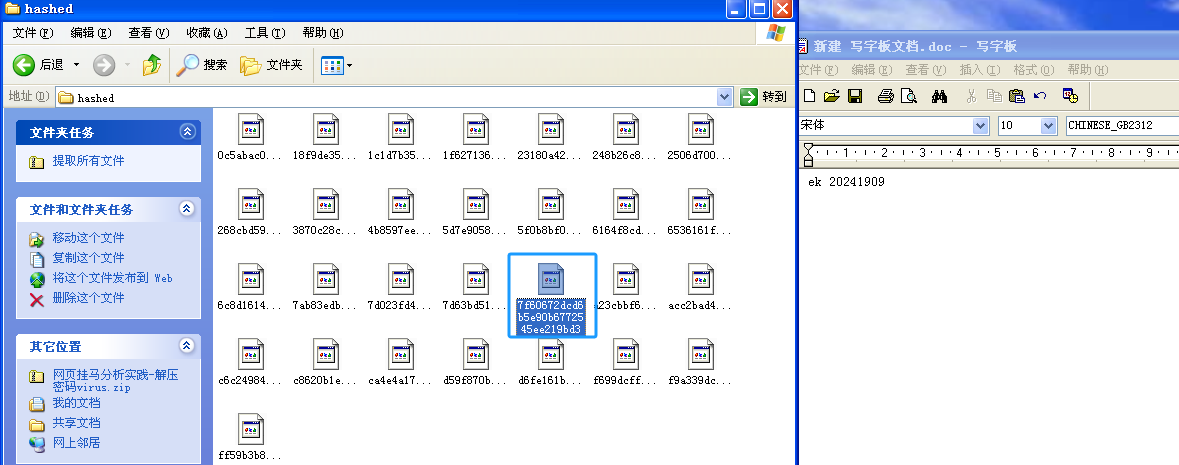
Task: Save the WordPad document with floppy icon
Action: (855, 96)
